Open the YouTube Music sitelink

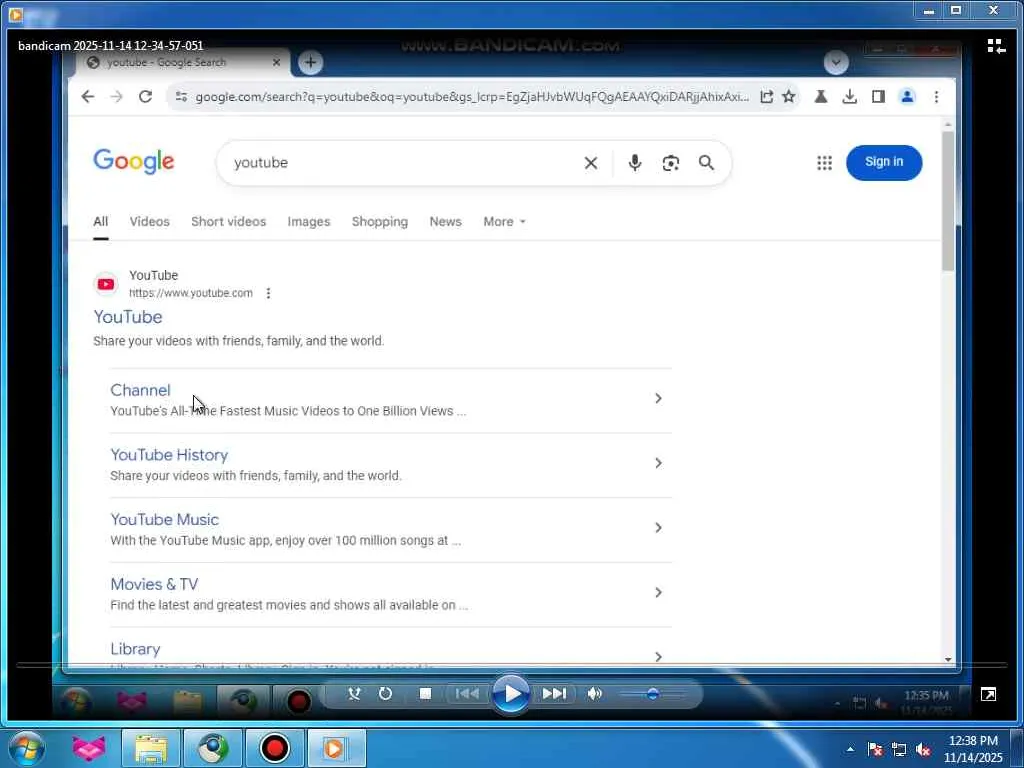click(x=165, y=519)
